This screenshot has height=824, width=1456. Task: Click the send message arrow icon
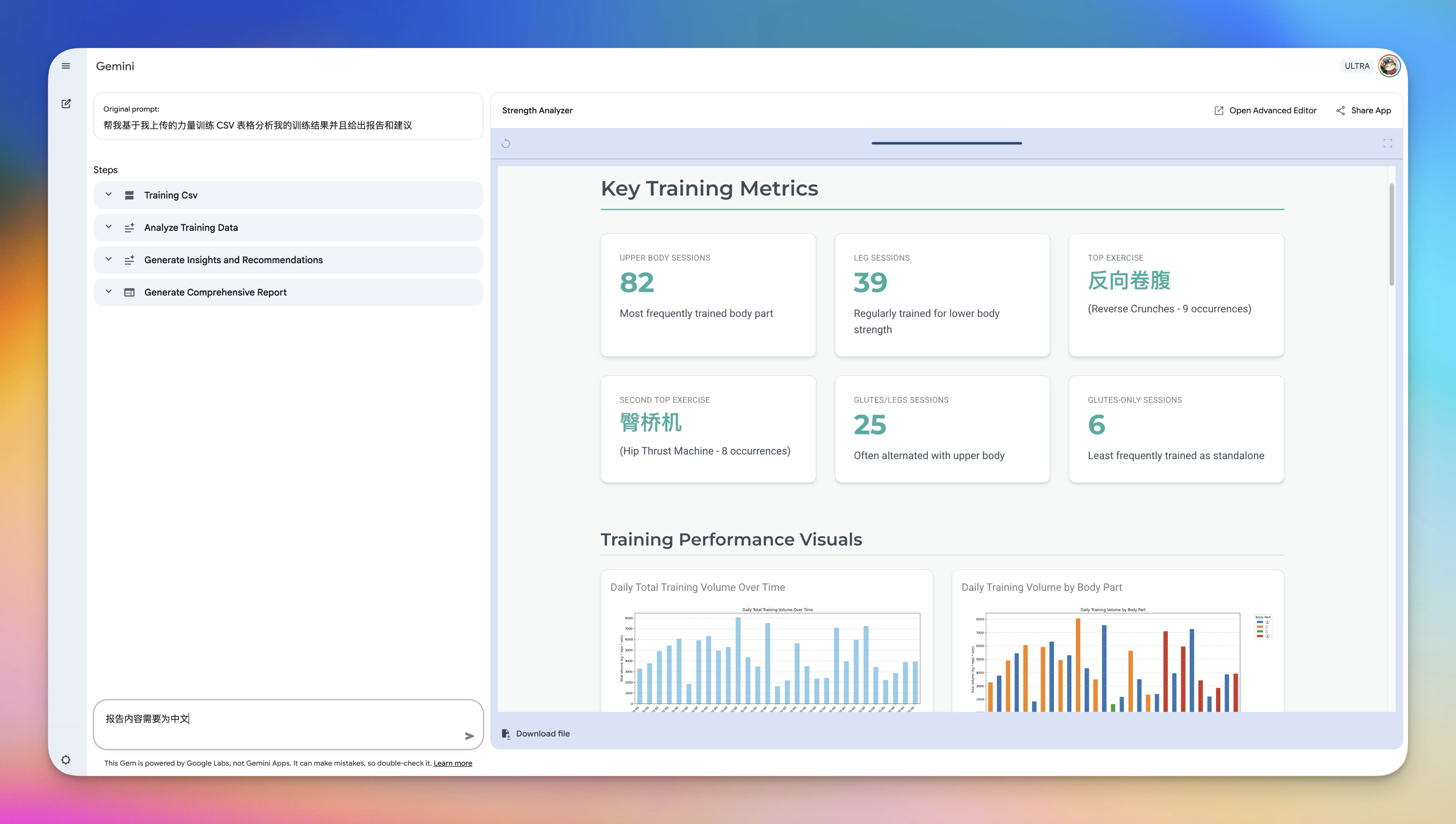pyautogui.click(x=469, y=736)
